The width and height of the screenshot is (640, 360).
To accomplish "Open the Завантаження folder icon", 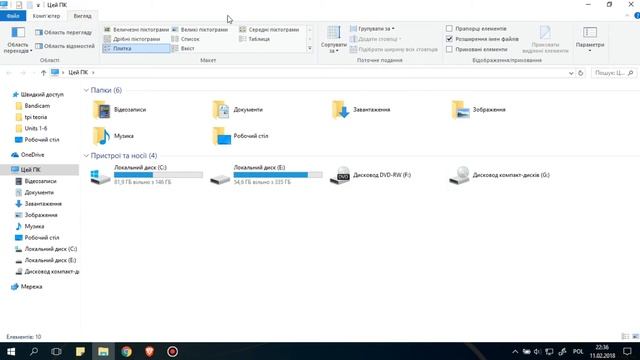I will click(x=340, y=110).
